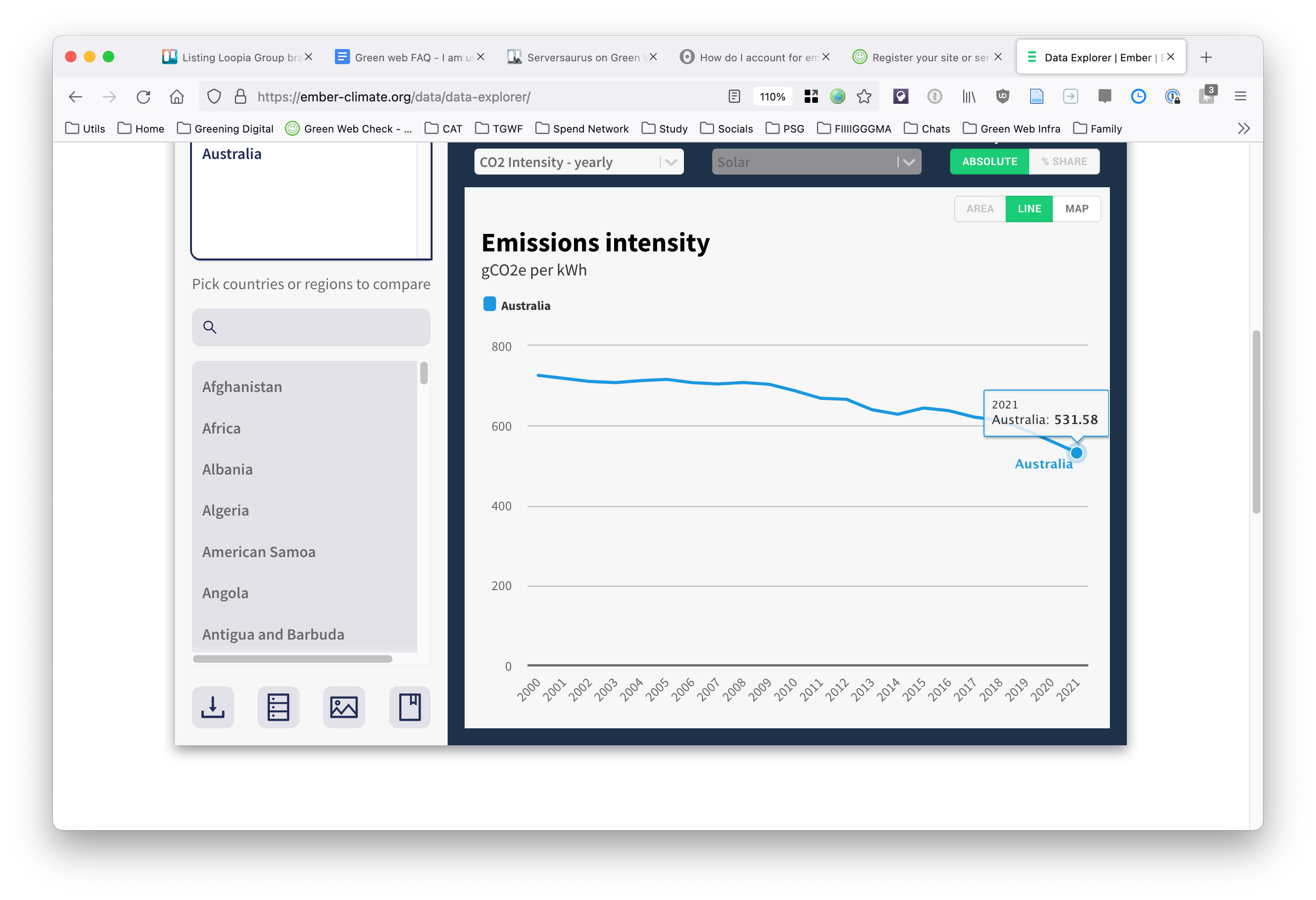Click the Australia blue legend swatch

(x=489, y=304)
